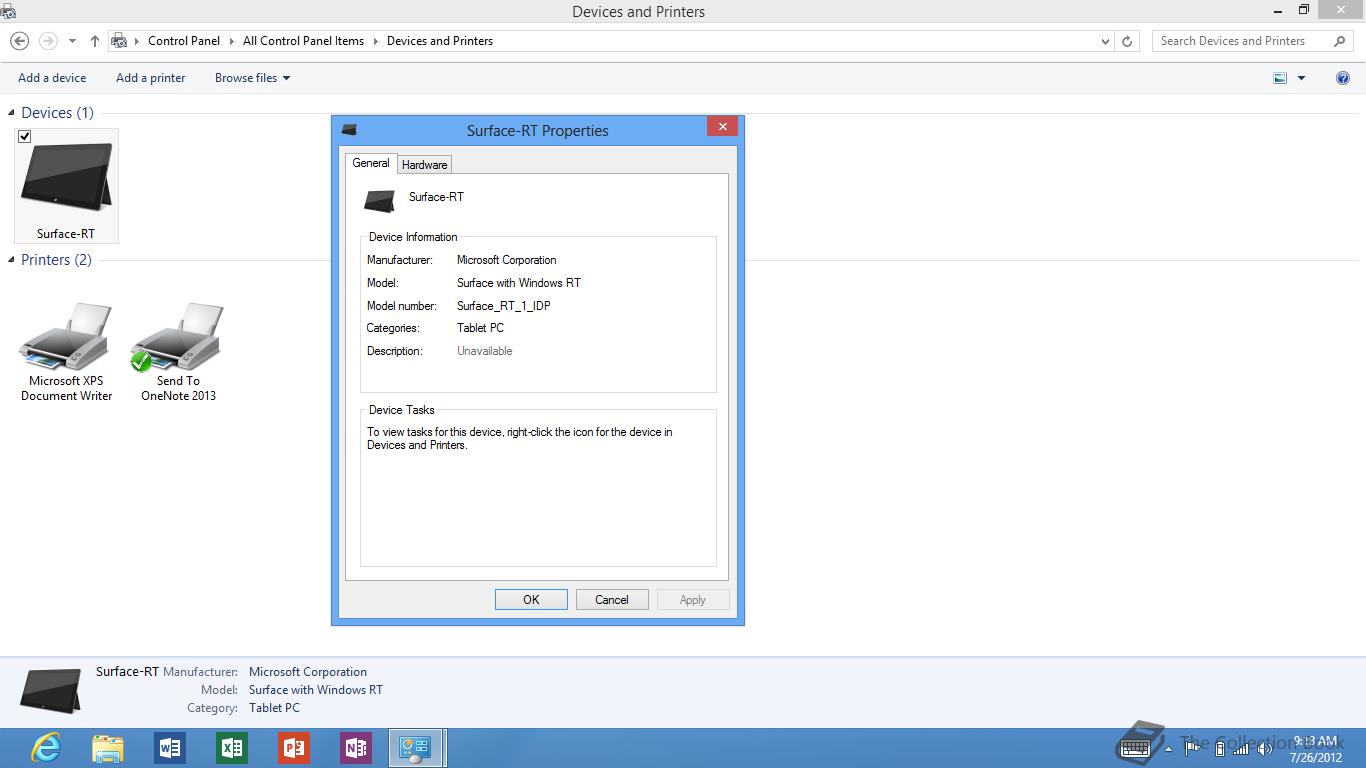This screenshot has width=1366, height=768.
Task: Click the search magnifier icon
Action: pyautogui.click(x=1340, y=41)
